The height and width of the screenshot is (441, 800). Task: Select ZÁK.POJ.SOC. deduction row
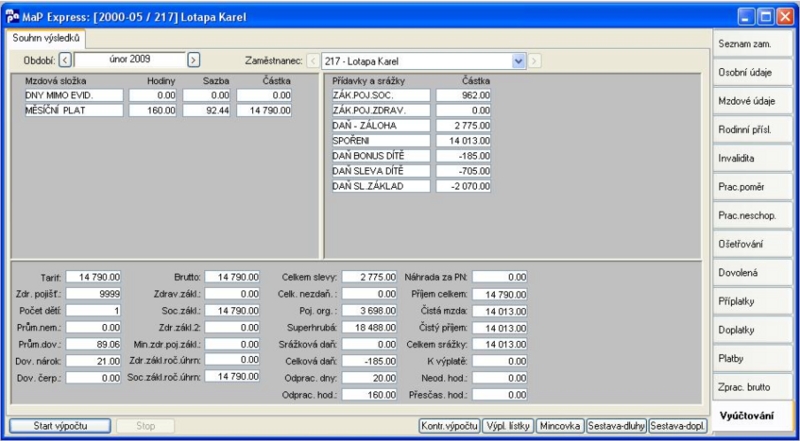tap(411, 95)
